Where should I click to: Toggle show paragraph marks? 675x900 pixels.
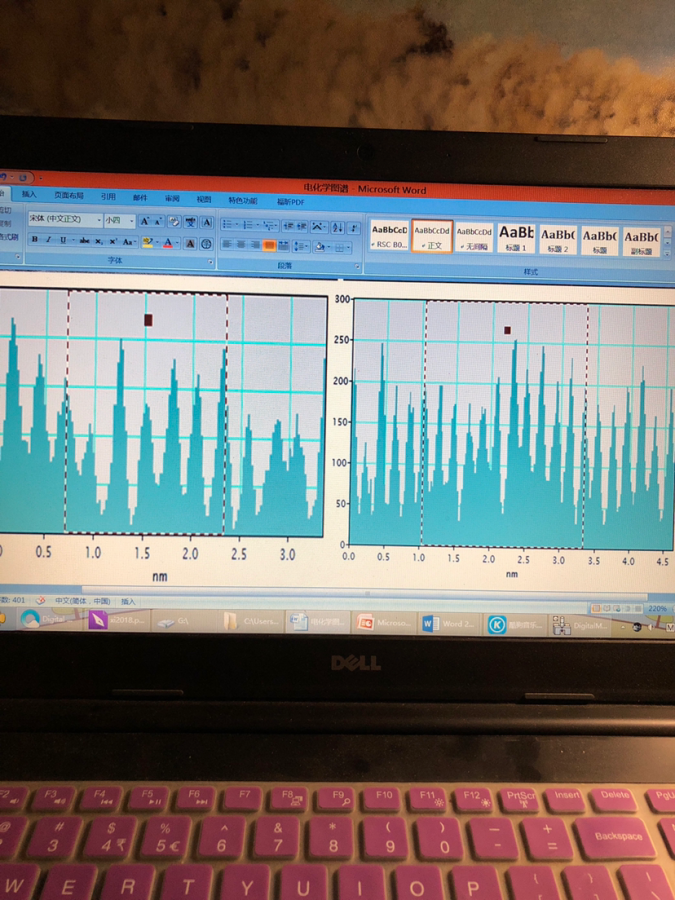point(354,228)
